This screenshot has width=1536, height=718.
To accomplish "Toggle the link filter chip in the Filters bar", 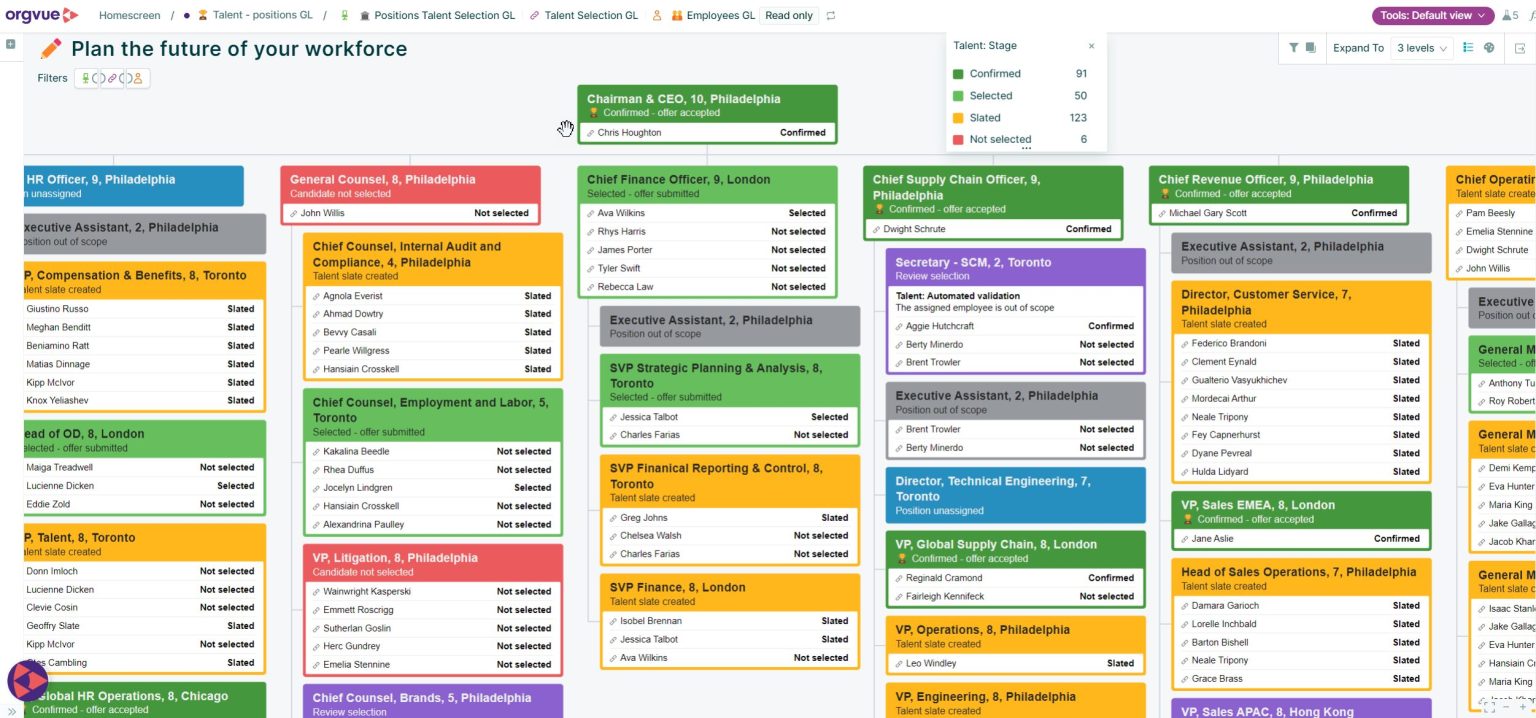I will click(111, 78).
